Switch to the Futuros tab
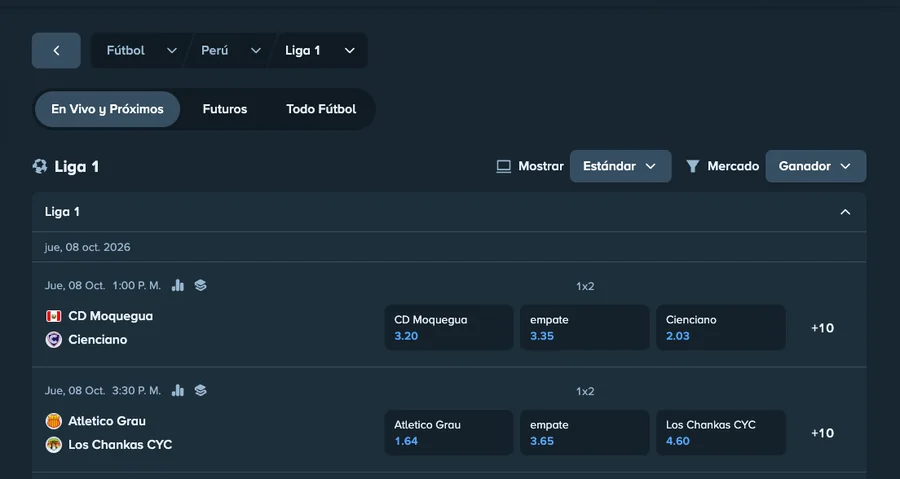Image resolution: width=900 pixels, height=479 pixels. [x=224, y=109]
